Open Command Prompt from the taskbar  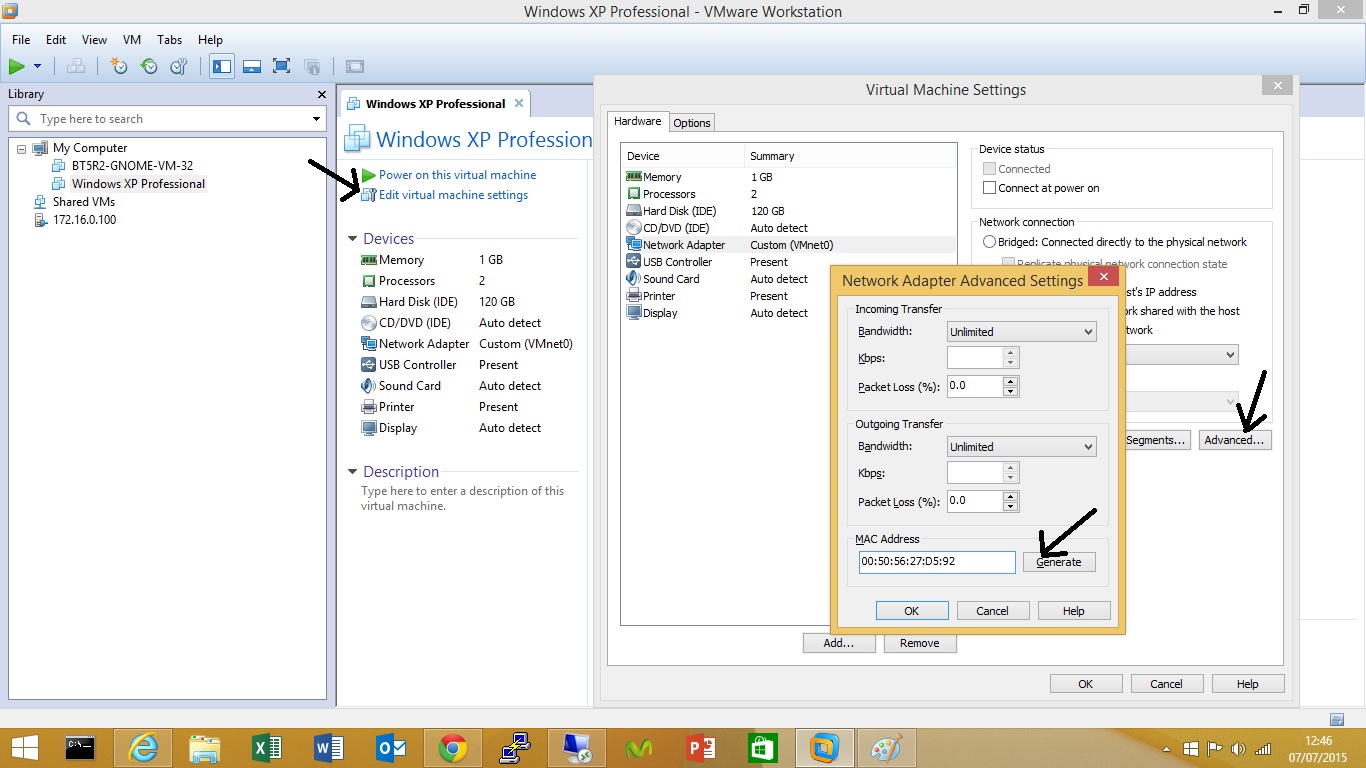coord(81,748)
